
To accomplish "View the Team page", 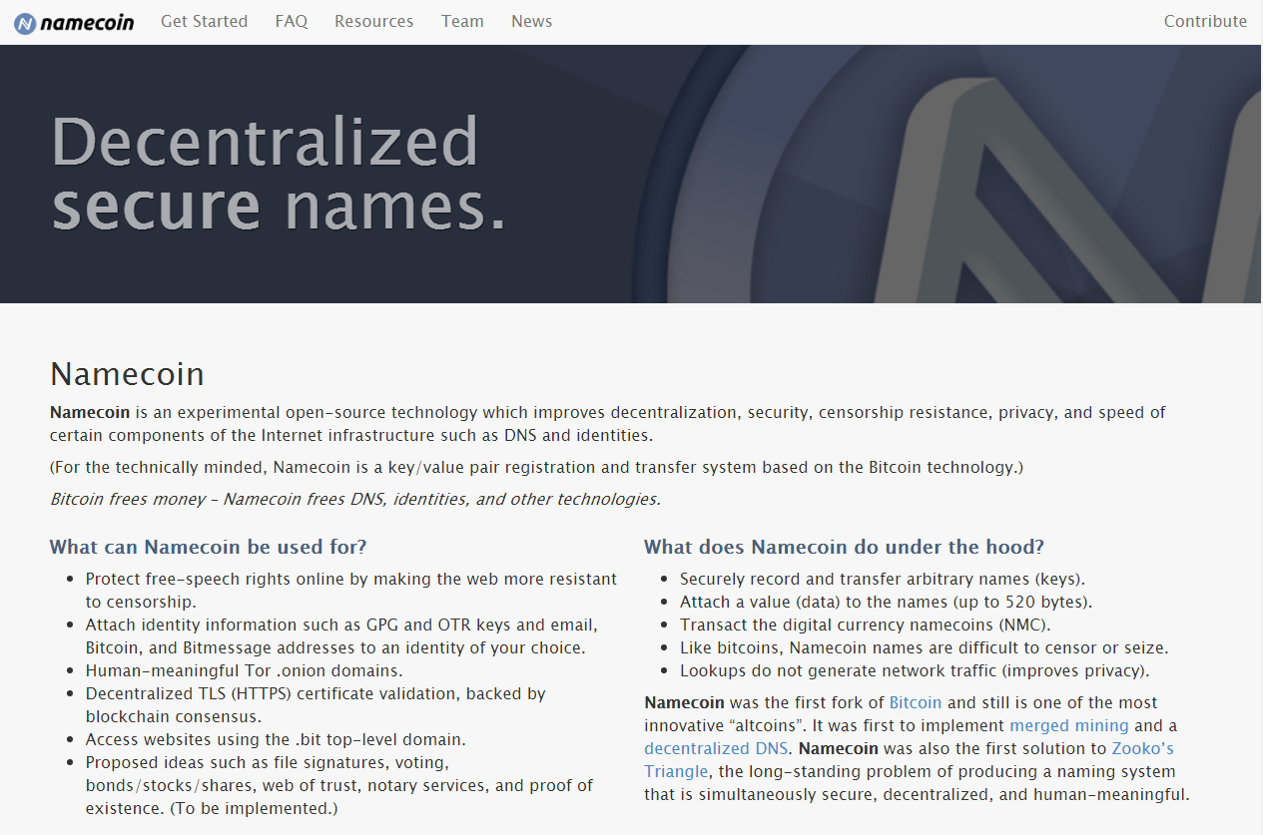I will [462, 21].
